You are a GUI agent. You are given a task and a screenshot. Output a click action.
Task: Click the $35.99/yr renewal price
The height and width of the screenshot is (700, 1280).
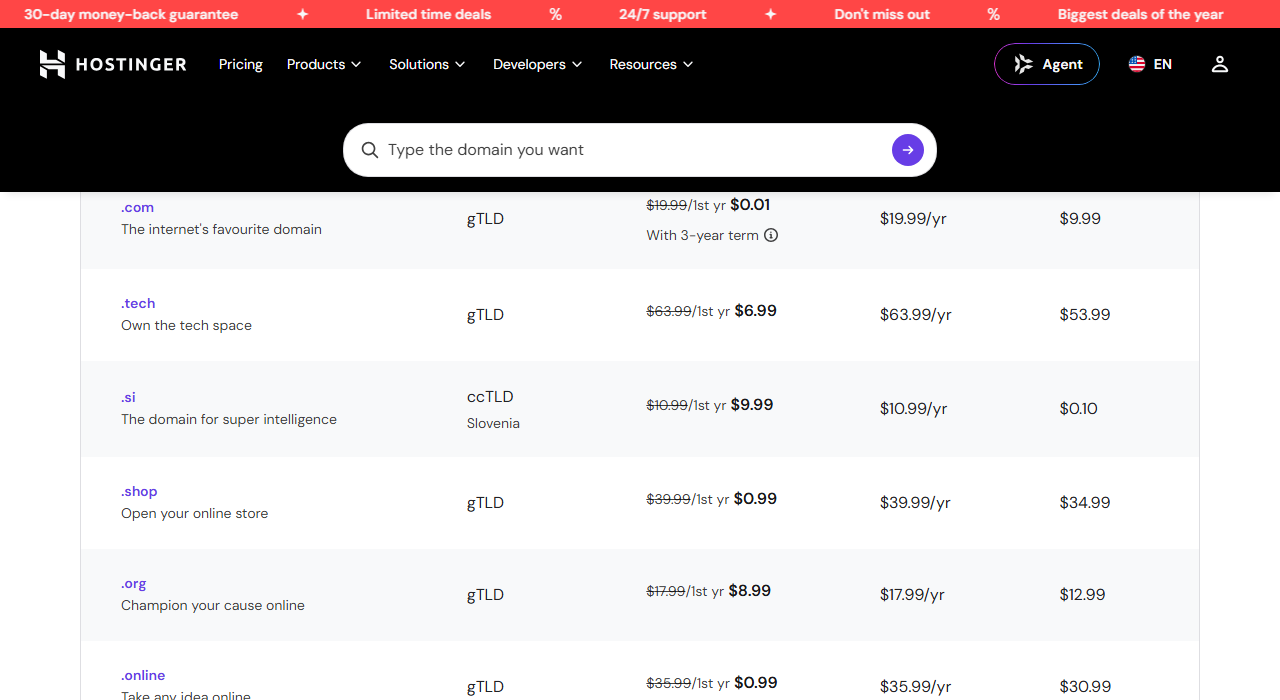tap(916, 686)
